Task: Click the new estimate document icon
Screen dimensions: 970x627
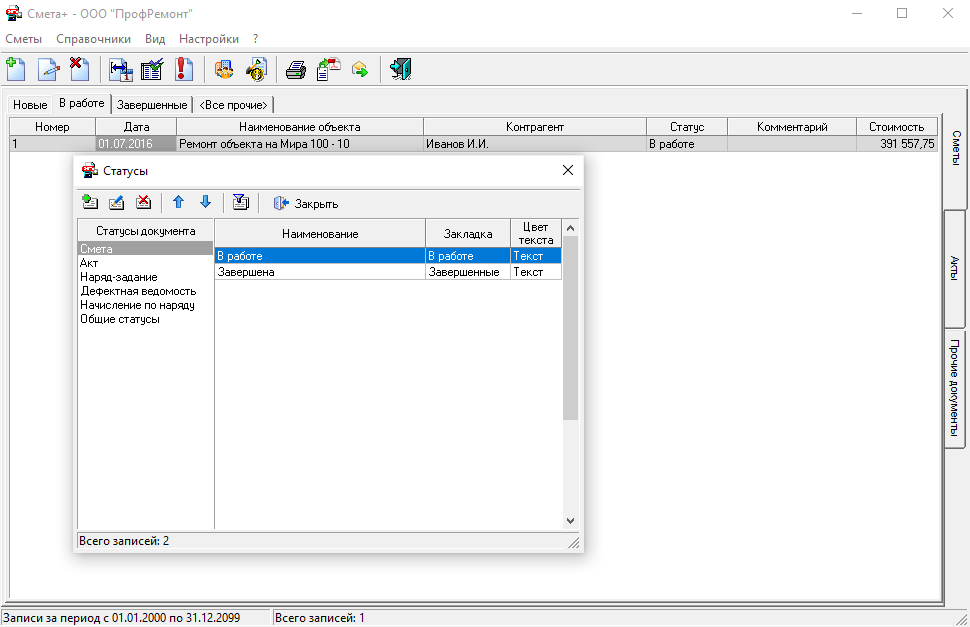Action: [17, 69]
